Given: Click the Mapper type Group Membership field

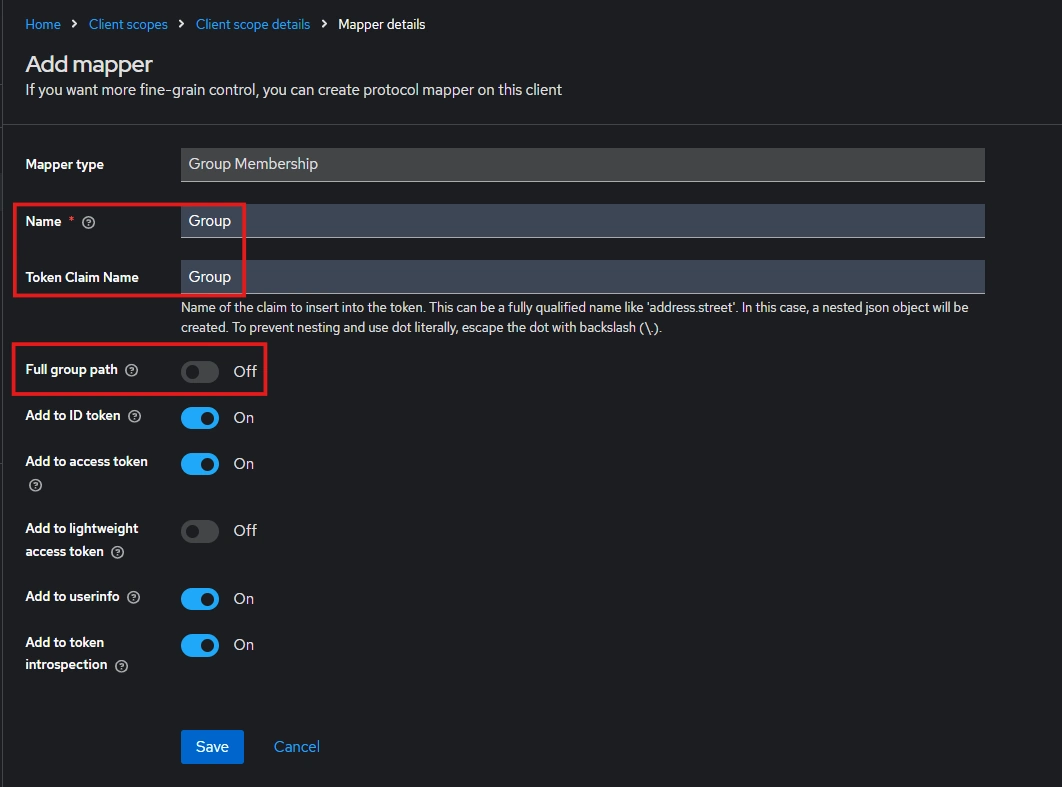Looking at the screenshot, I should (x=582, y=165).
